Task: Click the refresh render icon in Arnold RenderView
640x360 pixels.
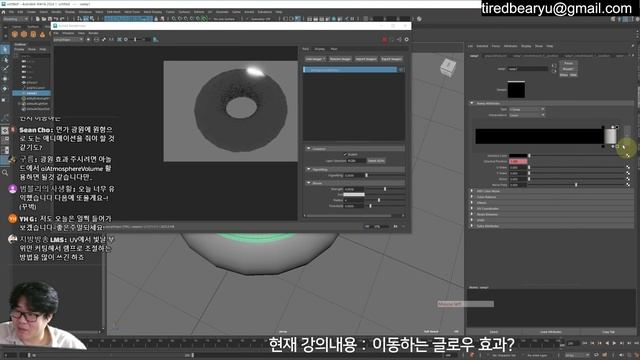Action: pos(96,40)
